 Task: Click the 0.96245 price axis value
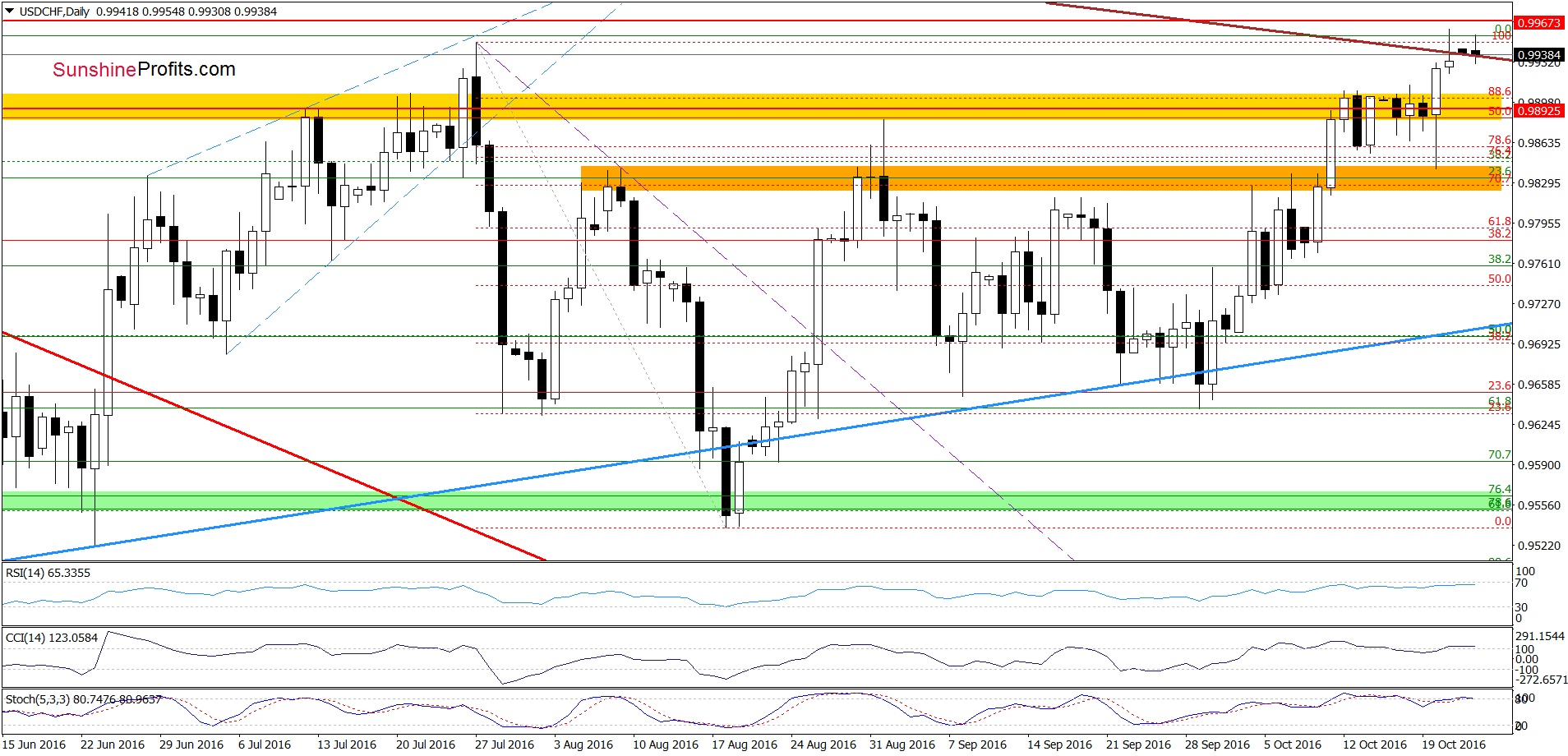[1538, 425]
